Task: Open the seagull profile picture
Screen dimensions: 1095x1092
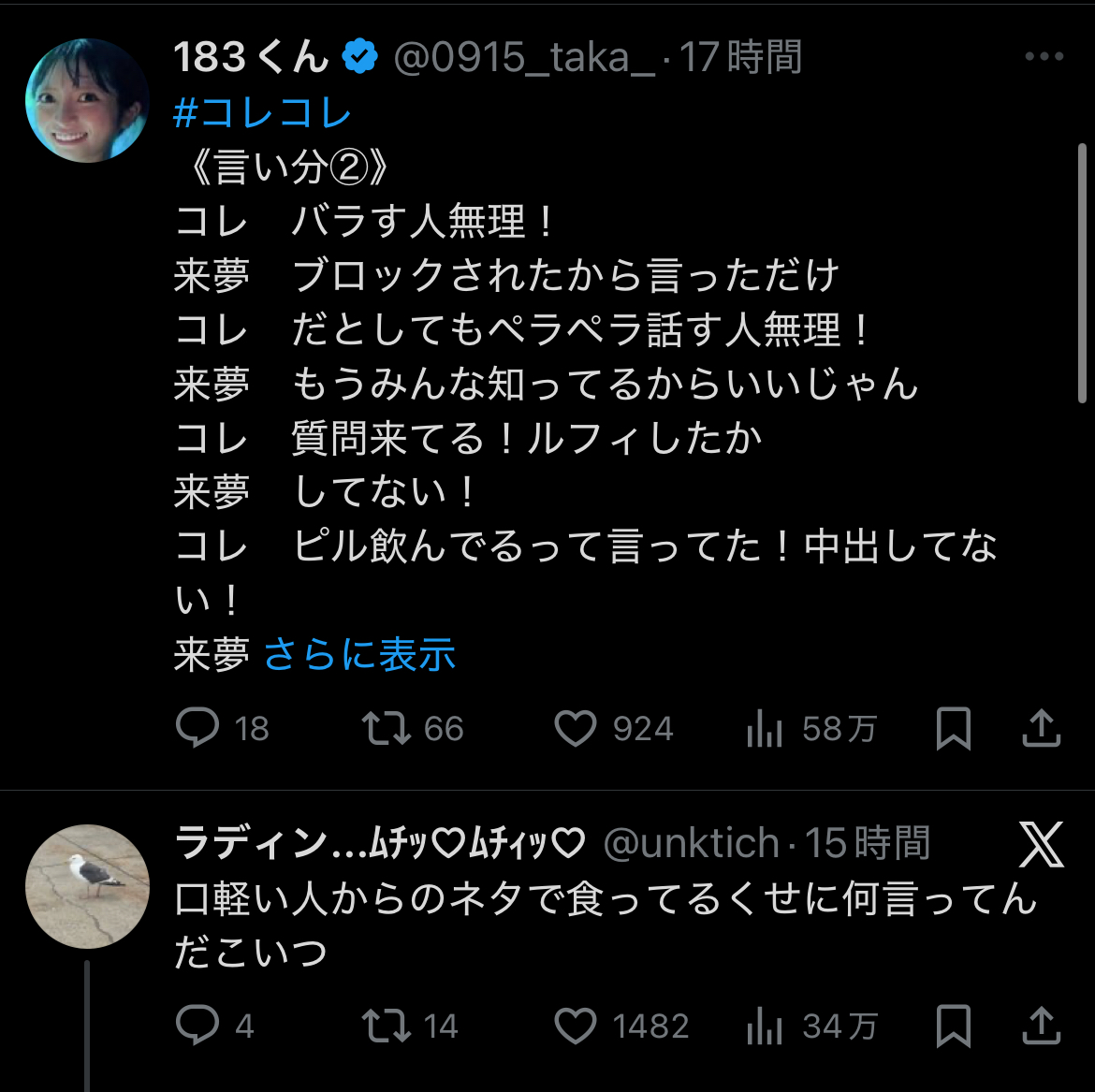Action: 87,886
